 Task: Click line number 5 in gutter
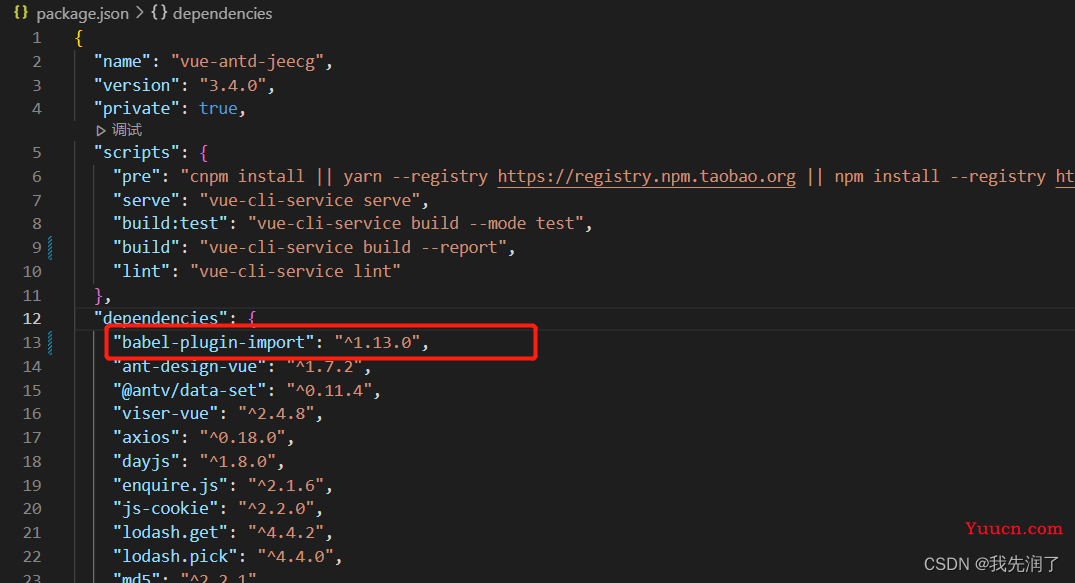pos(36,153)
